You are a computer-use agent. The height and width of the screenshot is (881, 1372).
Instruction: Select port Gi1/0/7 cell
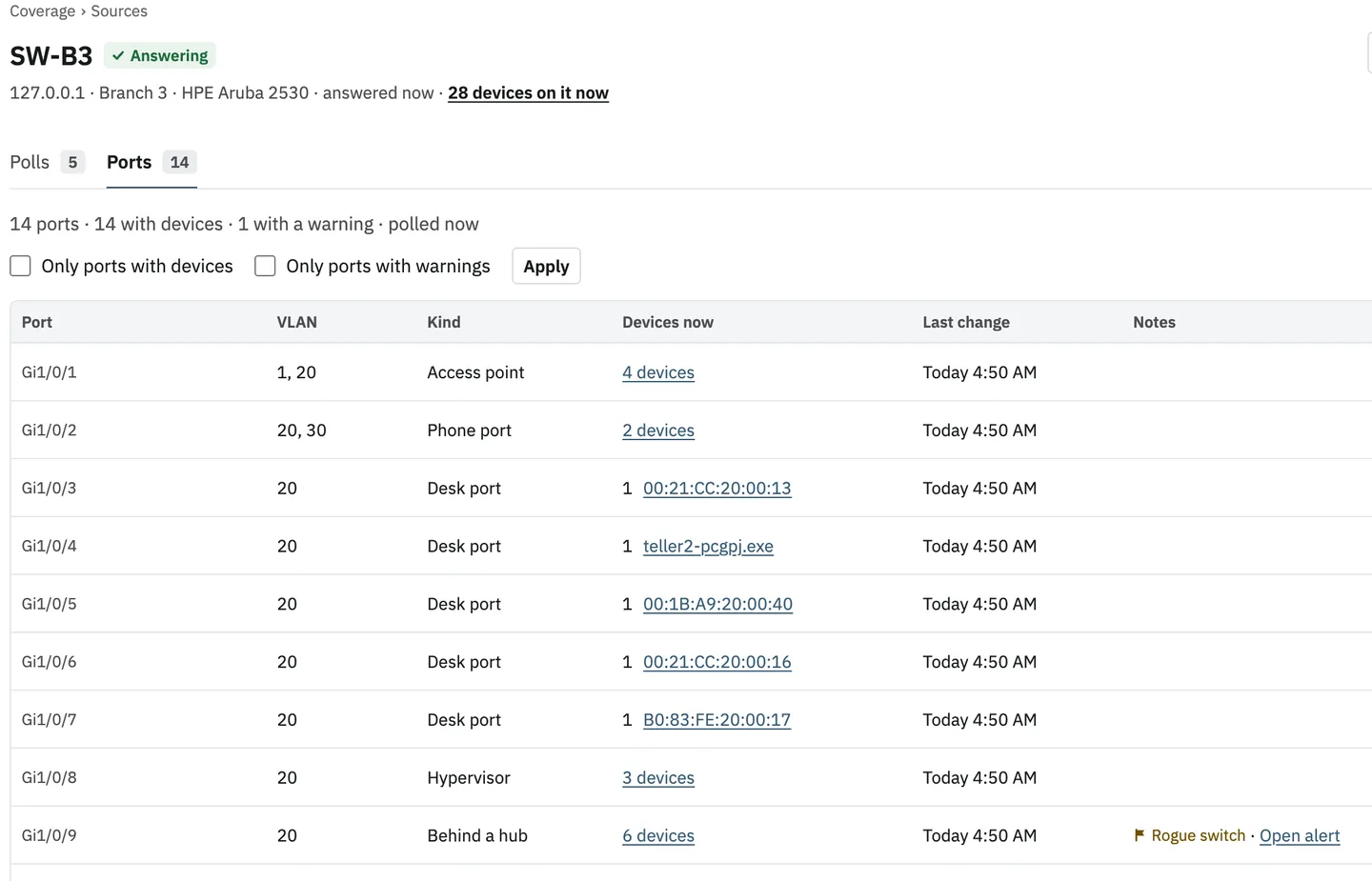tap(50, 720)
